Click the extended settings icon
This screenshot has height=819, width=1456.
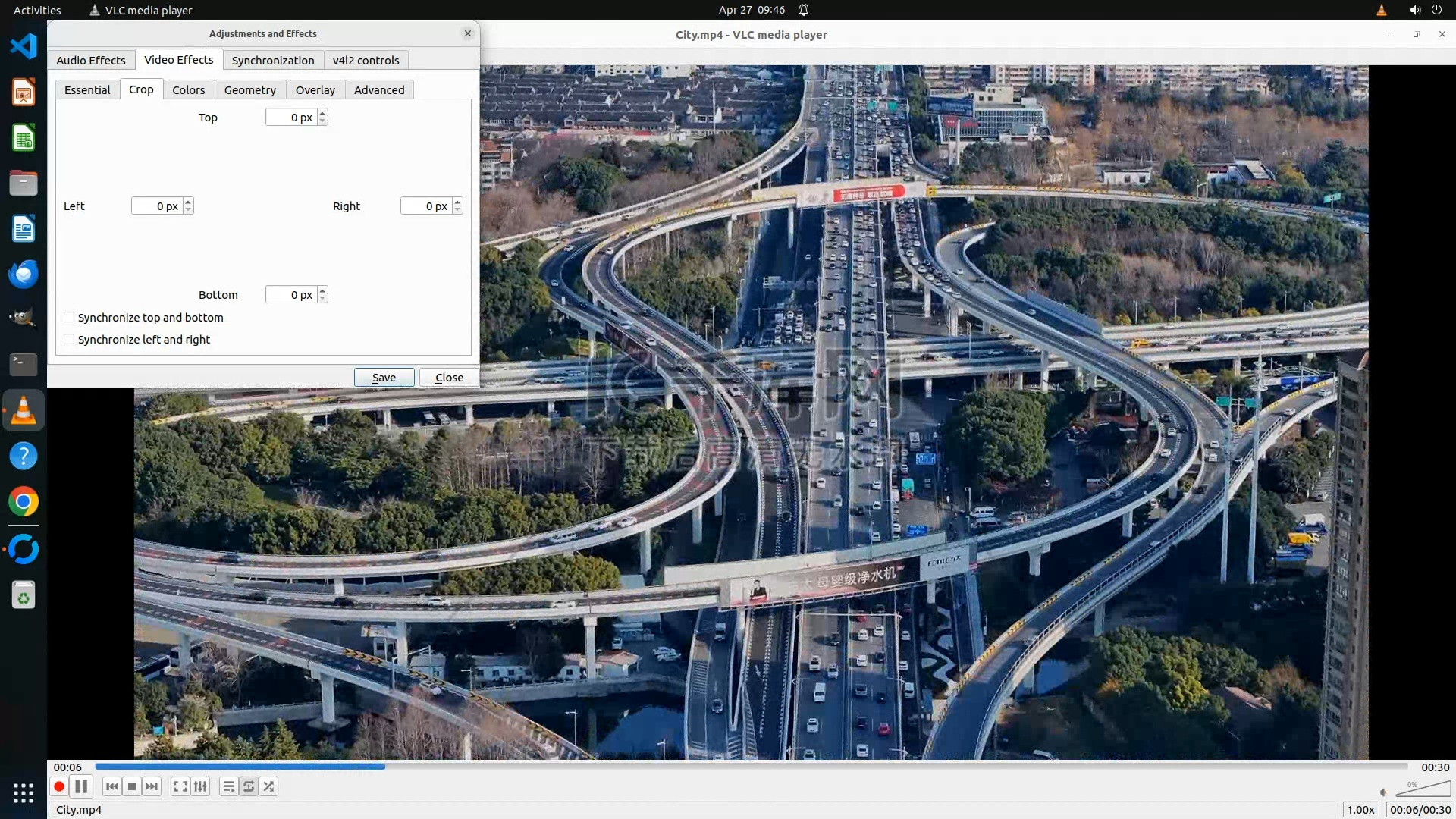(200, 786)
